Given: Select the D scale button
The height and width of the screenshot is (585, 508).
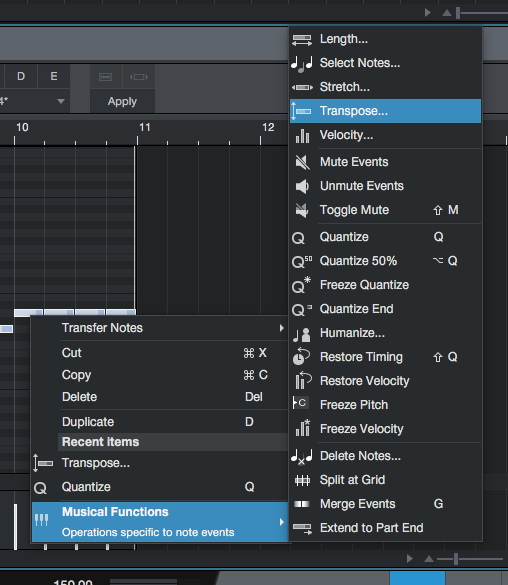Looking at the screenshot, I should click(21, 76).
